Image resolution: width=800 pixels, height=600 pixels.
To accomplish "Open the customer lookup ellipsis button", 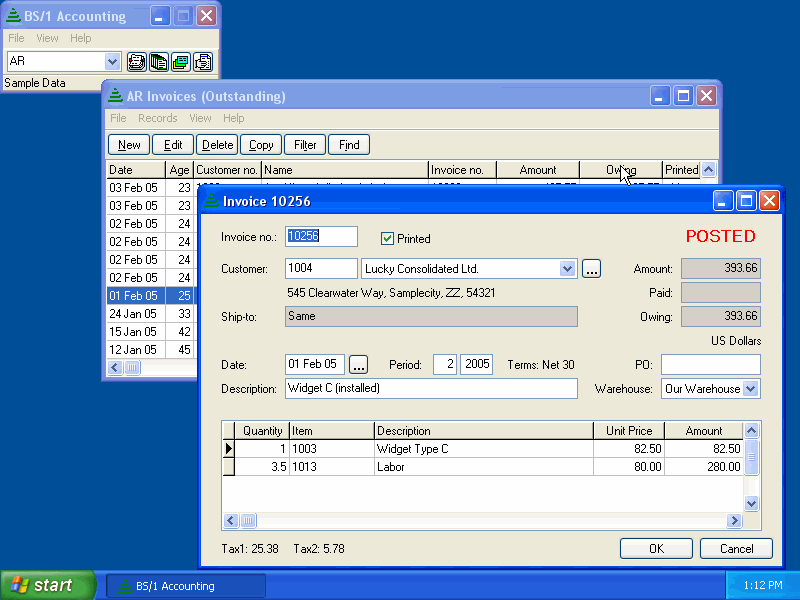I will point(591,269).
